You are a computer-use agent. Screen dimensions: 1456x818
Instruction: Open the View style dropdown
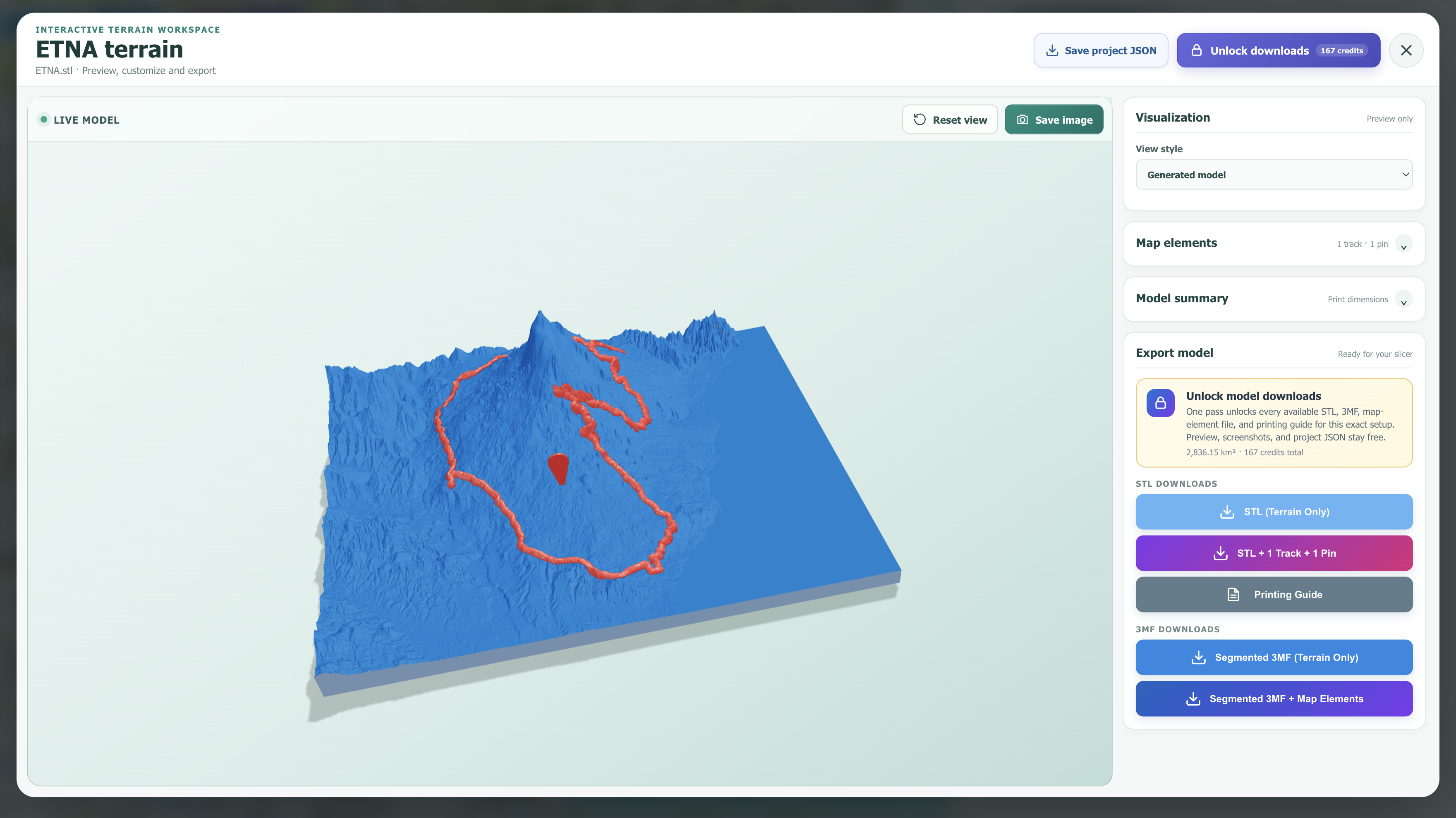[1274, 175]
